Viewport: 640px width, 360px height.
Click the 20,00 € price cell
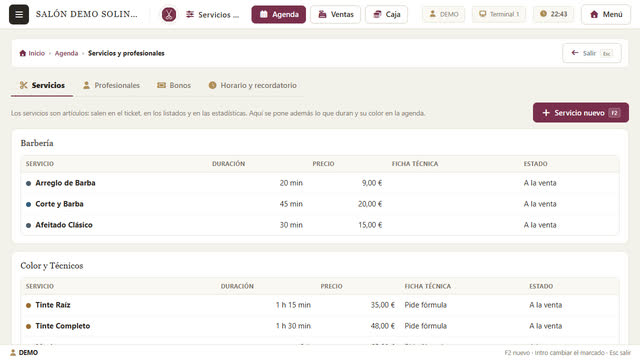click(370, 204)
